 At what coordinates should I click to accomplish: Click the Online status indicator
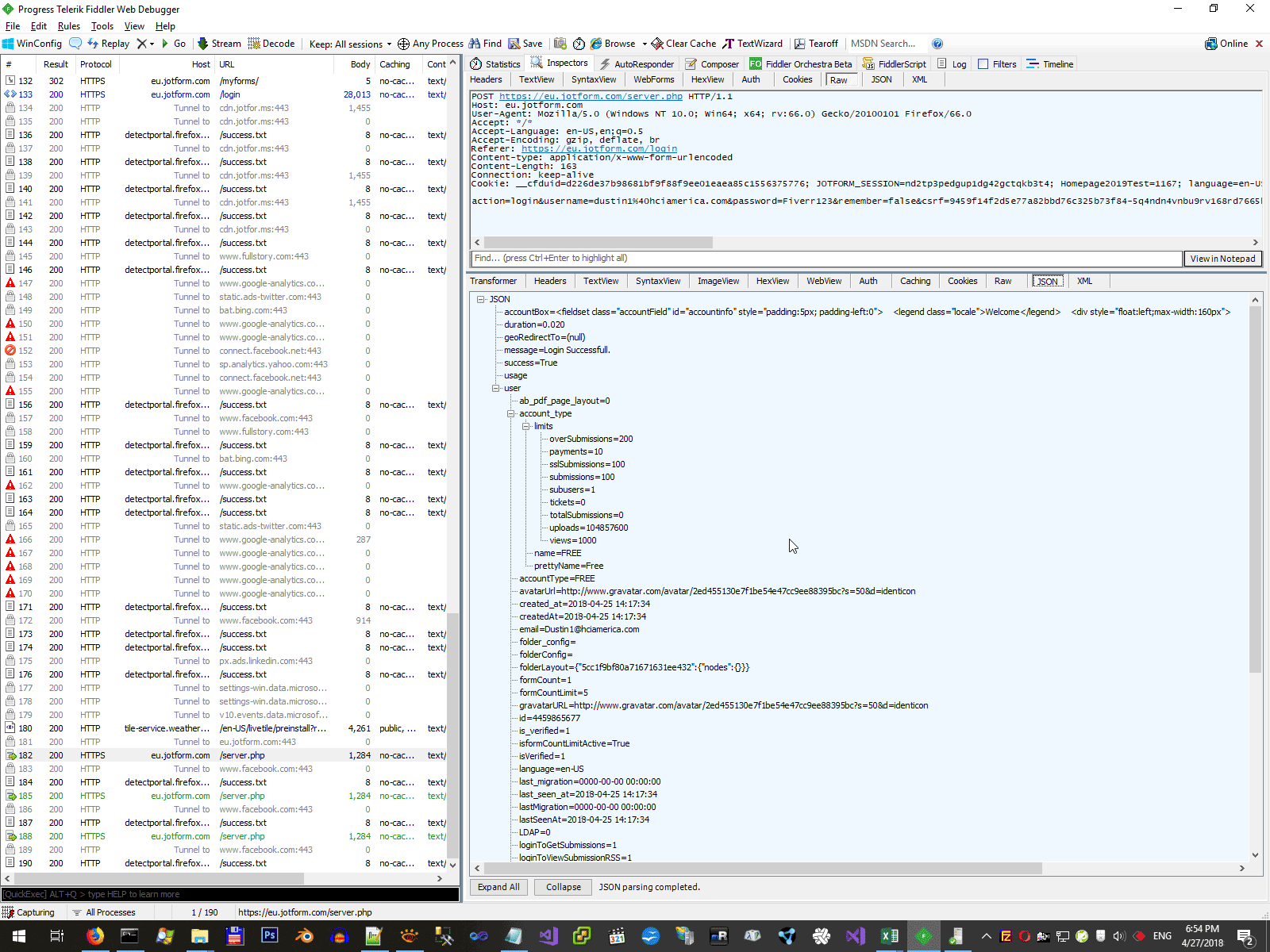(1226, 44)
